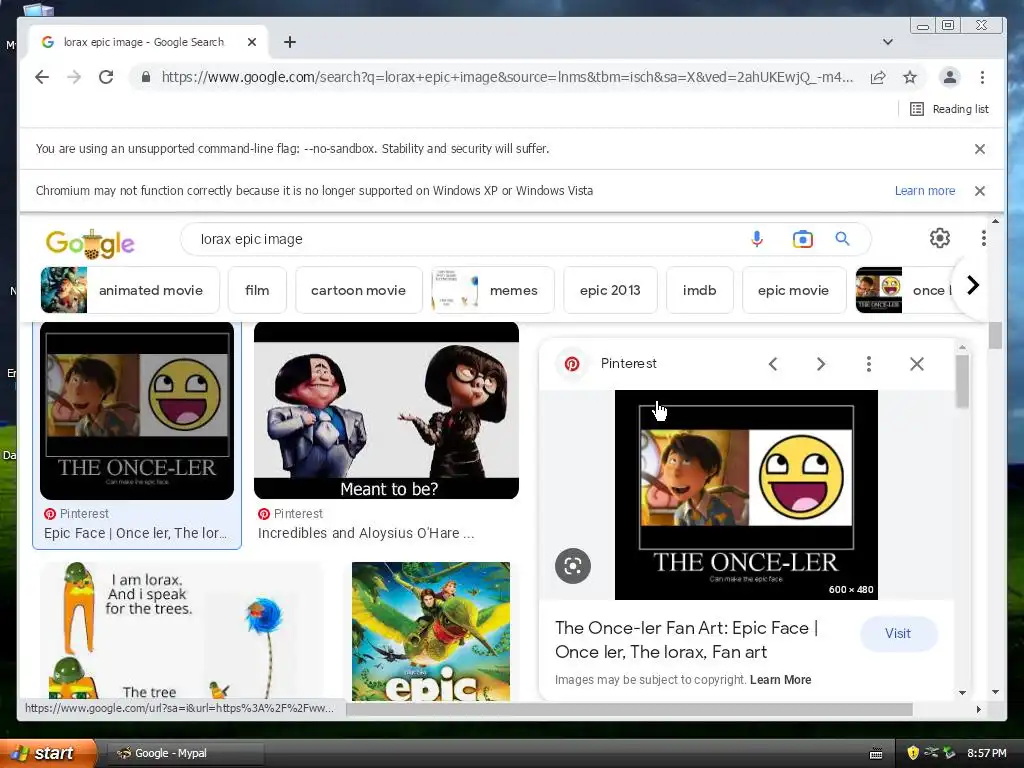Open the Reading list
Image resolution: width=1024 pixels, height=768 pixels.
click(950, 109)
